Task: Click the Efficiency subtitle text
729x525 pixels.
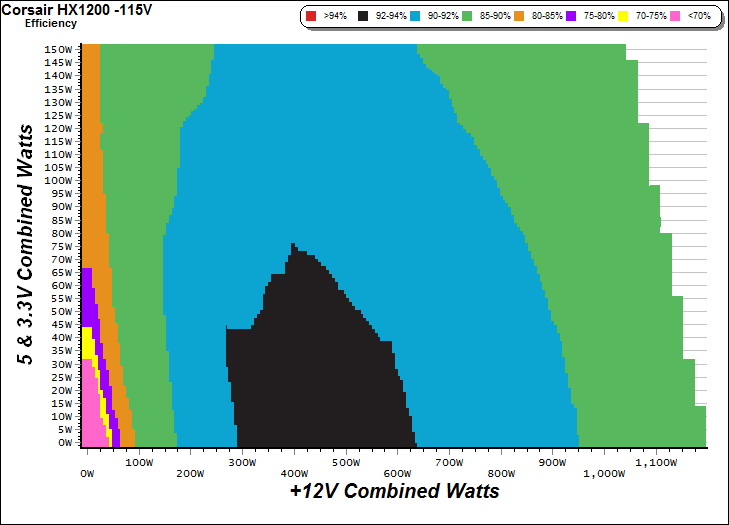Action: coord(50,22)
